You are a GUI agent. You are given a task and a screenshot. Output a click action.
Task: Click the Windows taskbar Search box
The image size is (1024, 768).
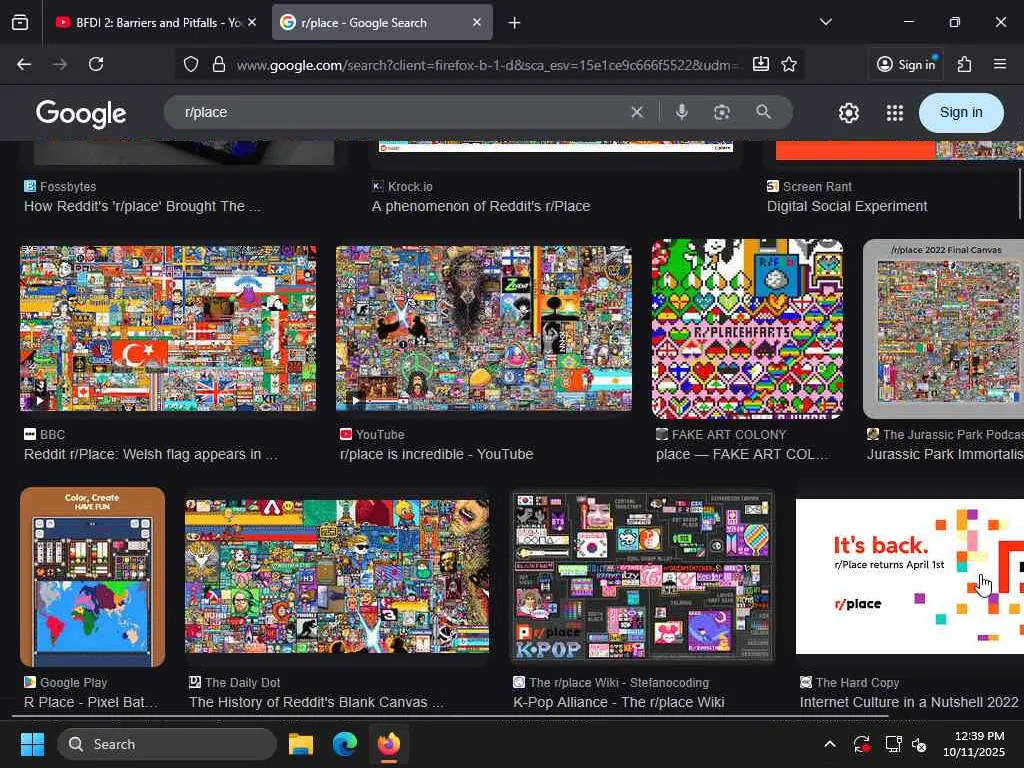tap(167, 744)
